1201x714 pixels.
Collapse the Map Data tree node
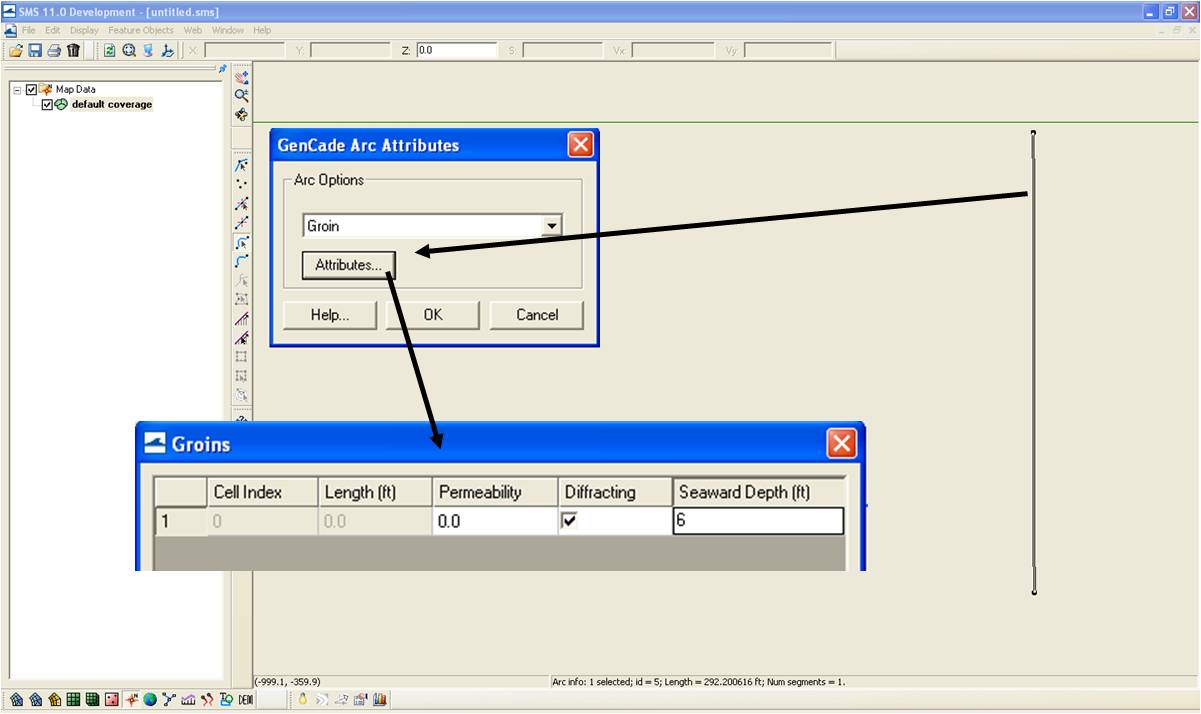[x=17, y=89]
